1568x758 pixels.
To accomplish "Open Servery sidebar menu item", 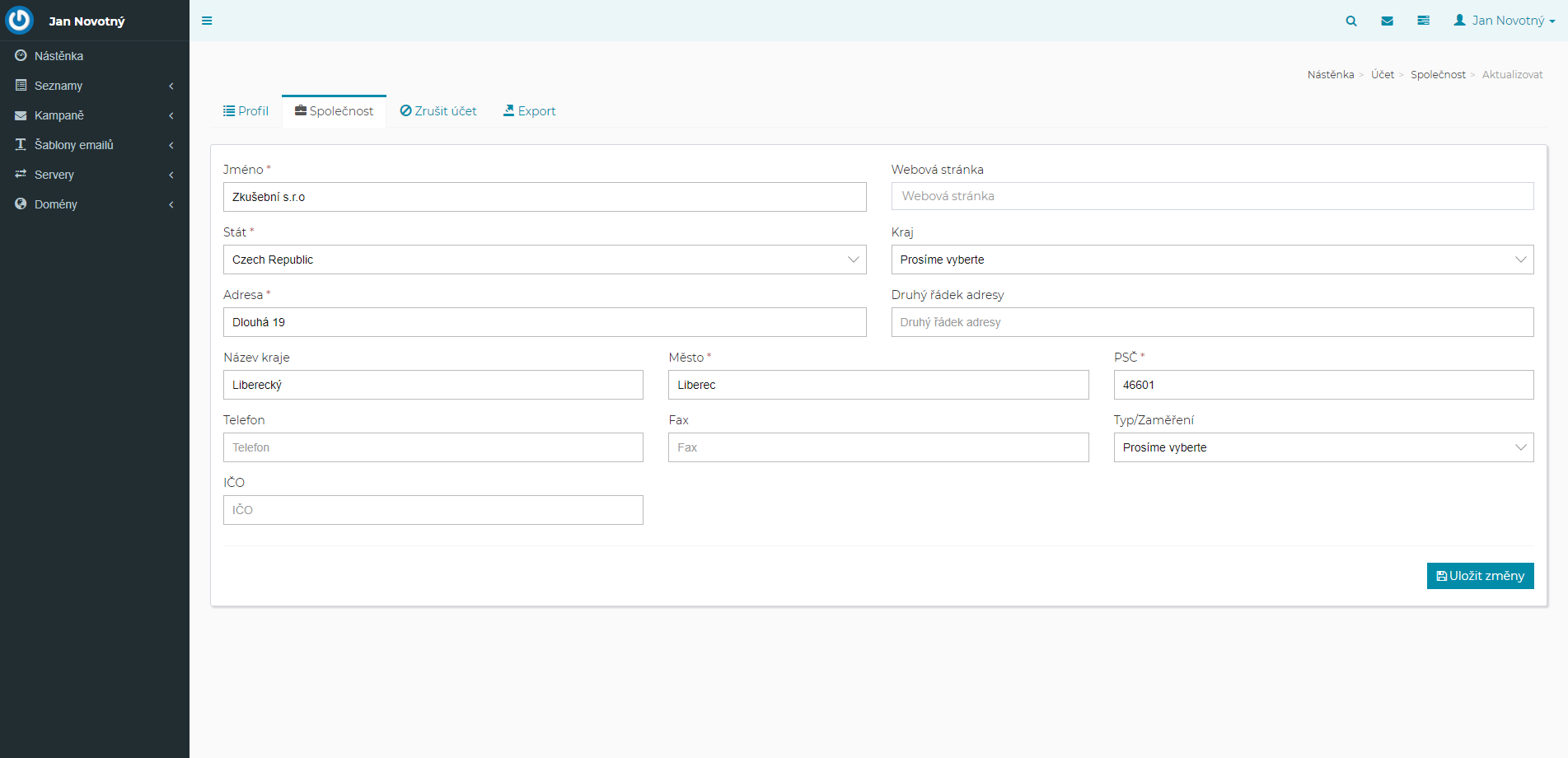I will pos(95,175).
